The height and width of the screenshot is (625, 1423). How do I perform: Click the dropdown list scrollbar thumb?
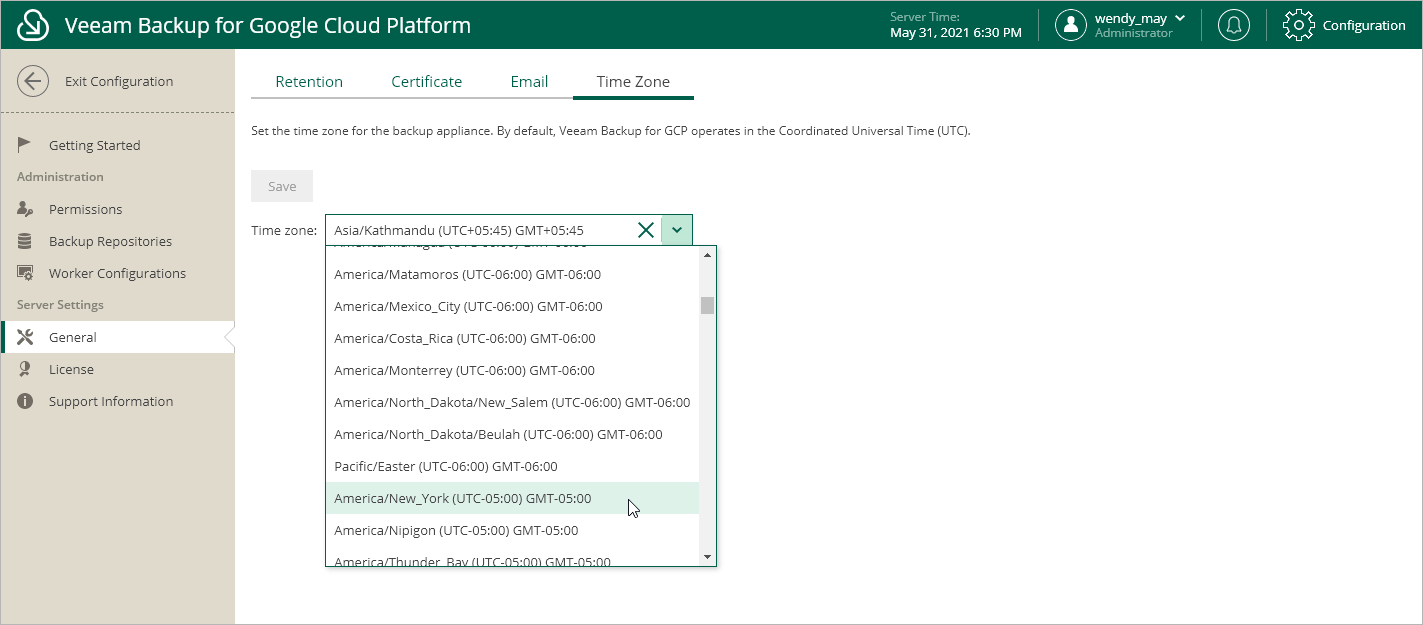point(708,305)
